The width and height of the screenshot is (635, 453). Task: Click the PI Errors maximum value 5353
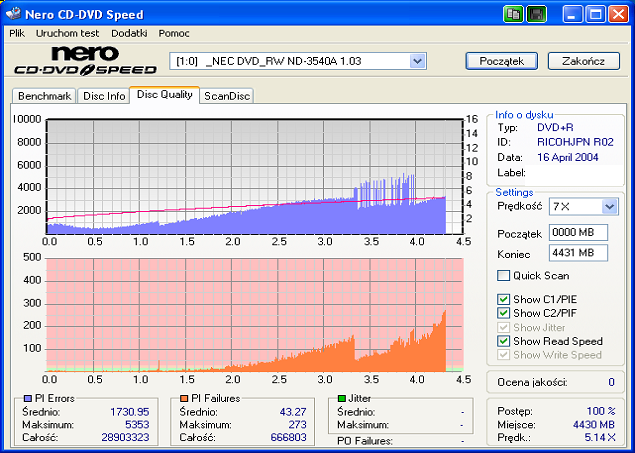137,425
